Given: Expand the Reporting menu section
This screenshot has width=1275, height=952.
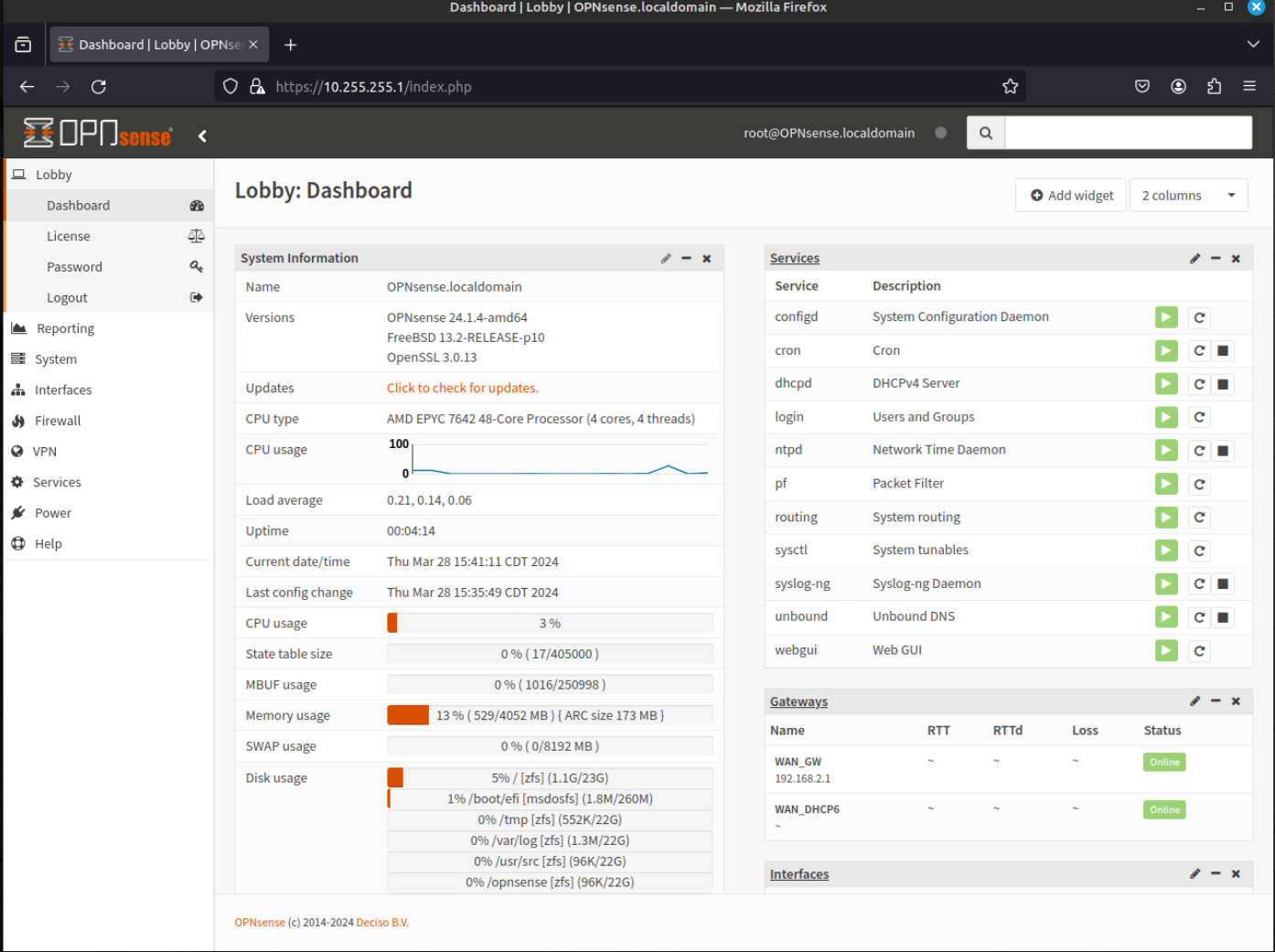Looking at the screenshot, I should tap(108, 328).
